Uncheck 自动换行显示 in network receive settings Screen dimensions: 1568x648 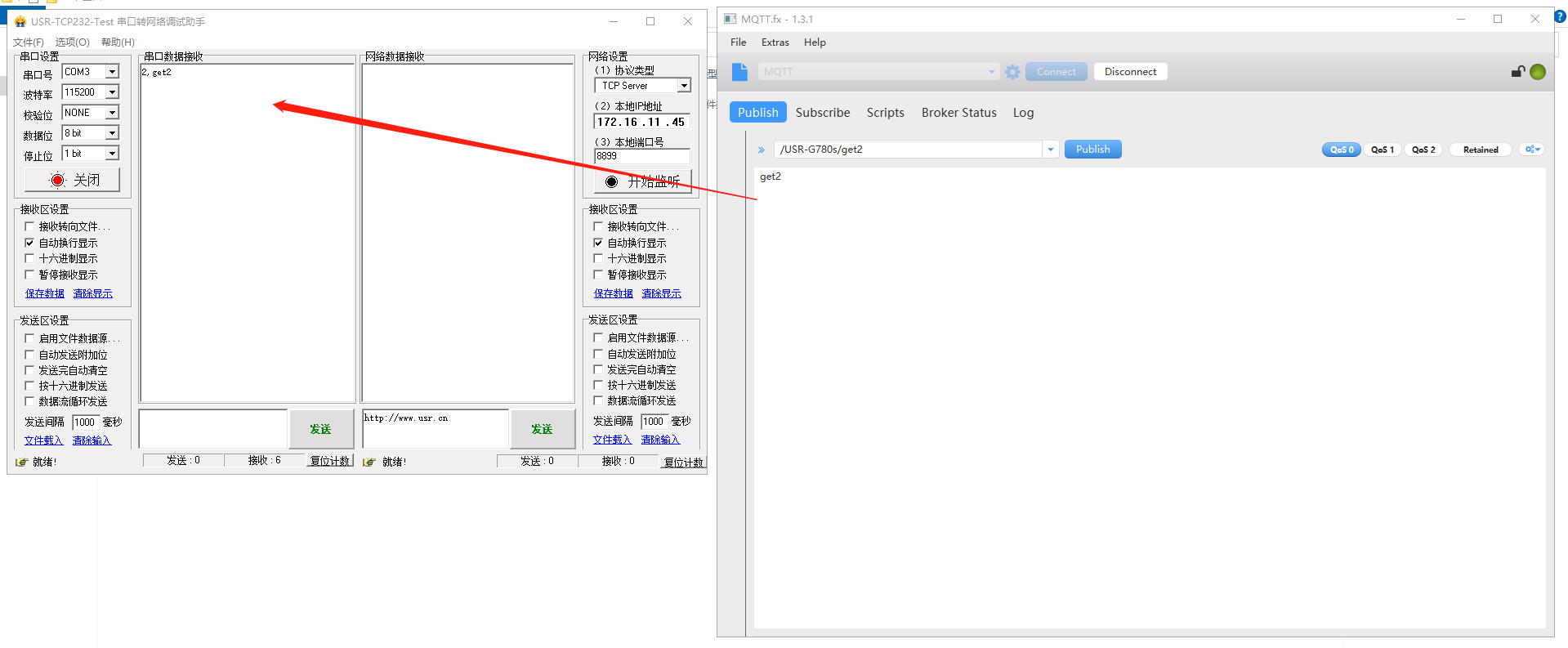598,243
